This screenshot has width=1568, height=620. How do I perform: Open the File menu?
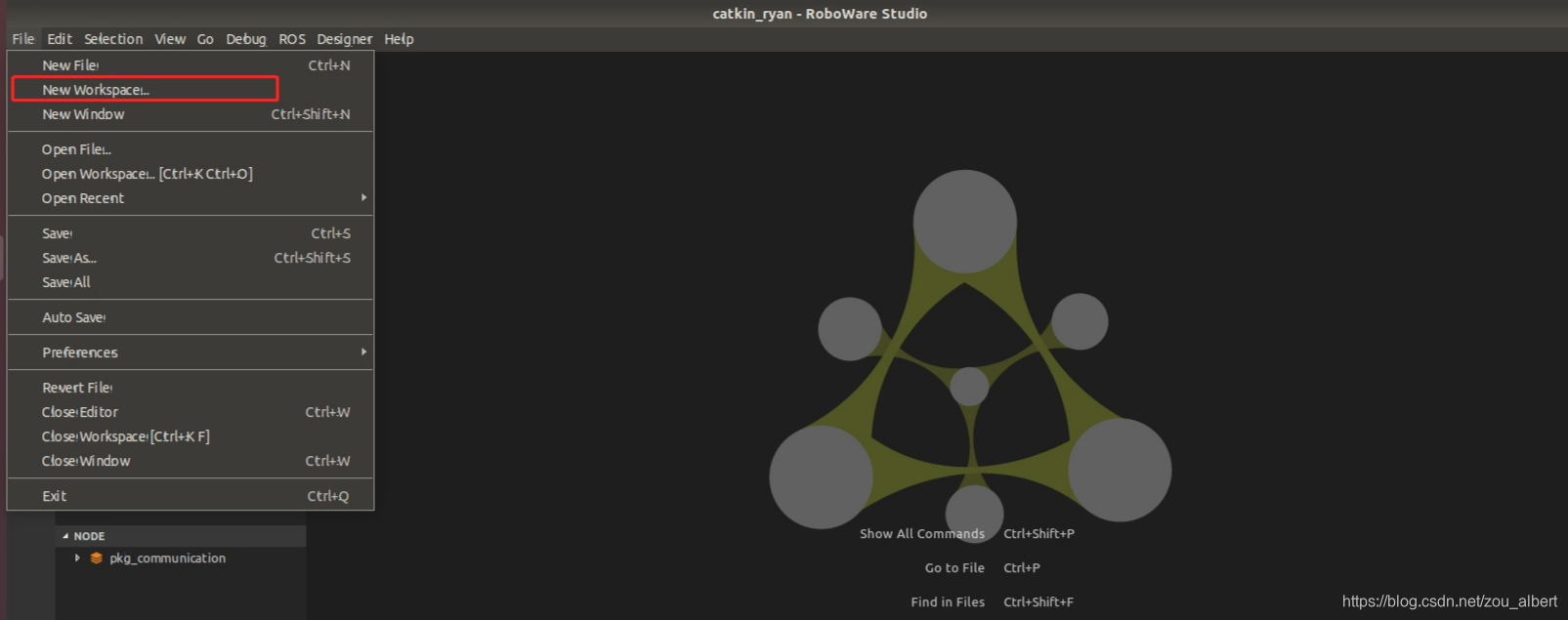[x=23, y=39]
